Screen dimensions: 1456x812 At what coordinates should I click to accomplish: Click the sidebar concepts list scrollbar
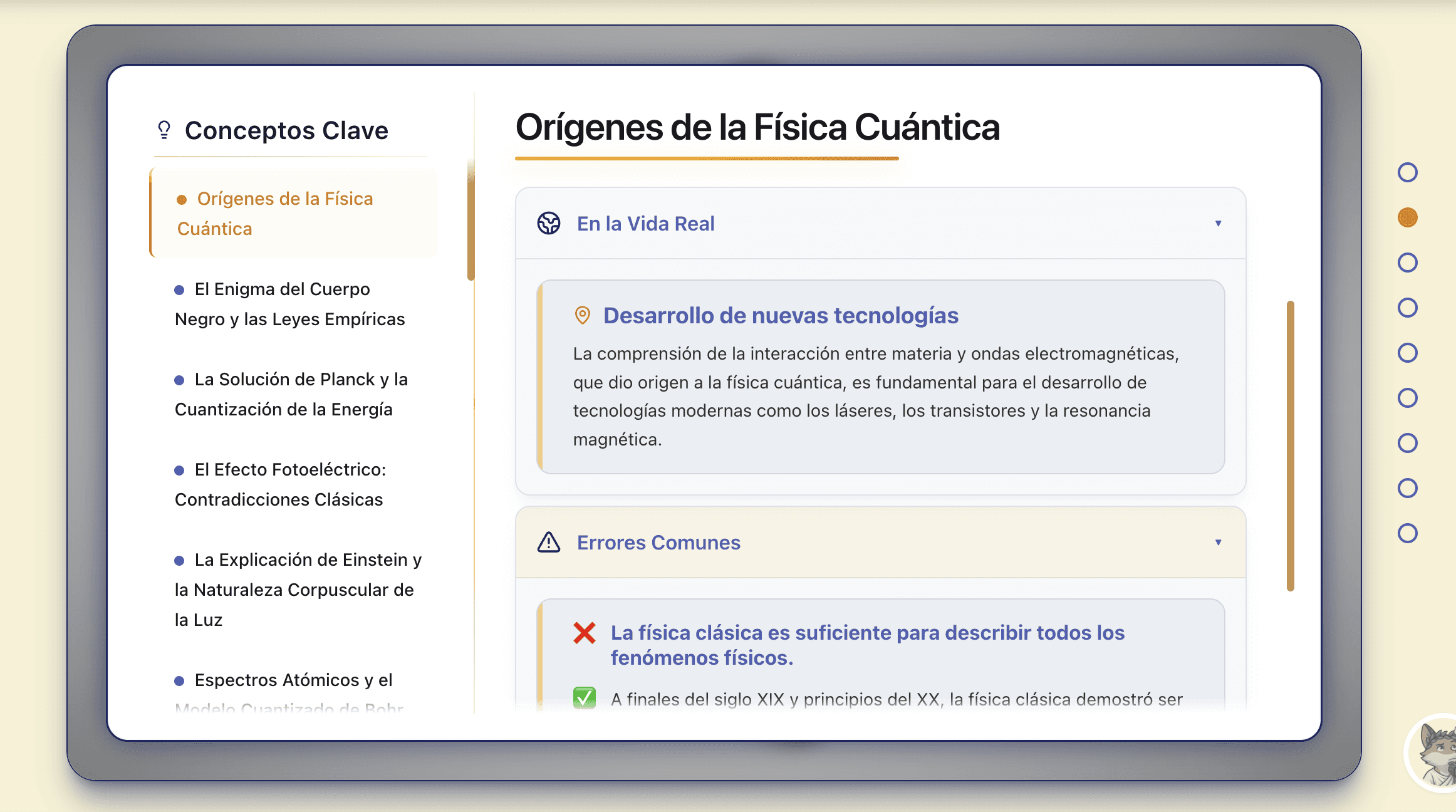[471, 220]
